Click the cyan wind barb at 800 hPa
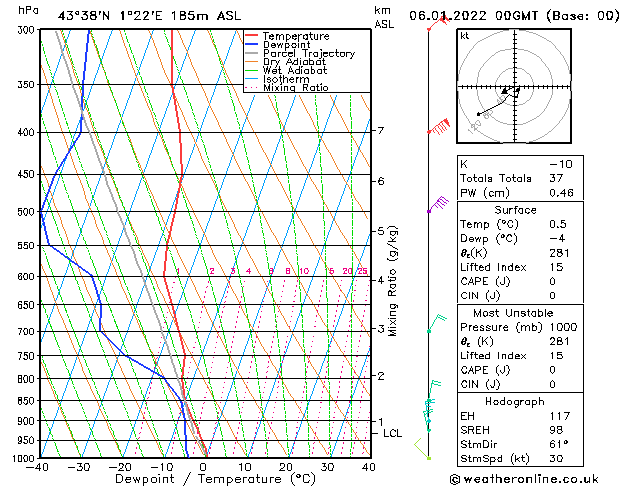The height and width of the screenshot is (486, 629). click(x=434, y=384)
